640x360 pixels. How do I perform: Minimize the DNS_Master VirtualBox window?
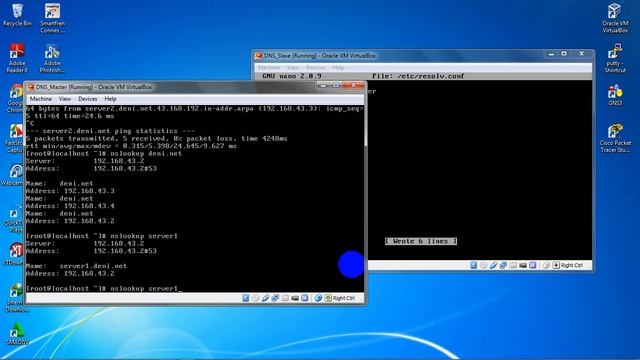point(323,85)
